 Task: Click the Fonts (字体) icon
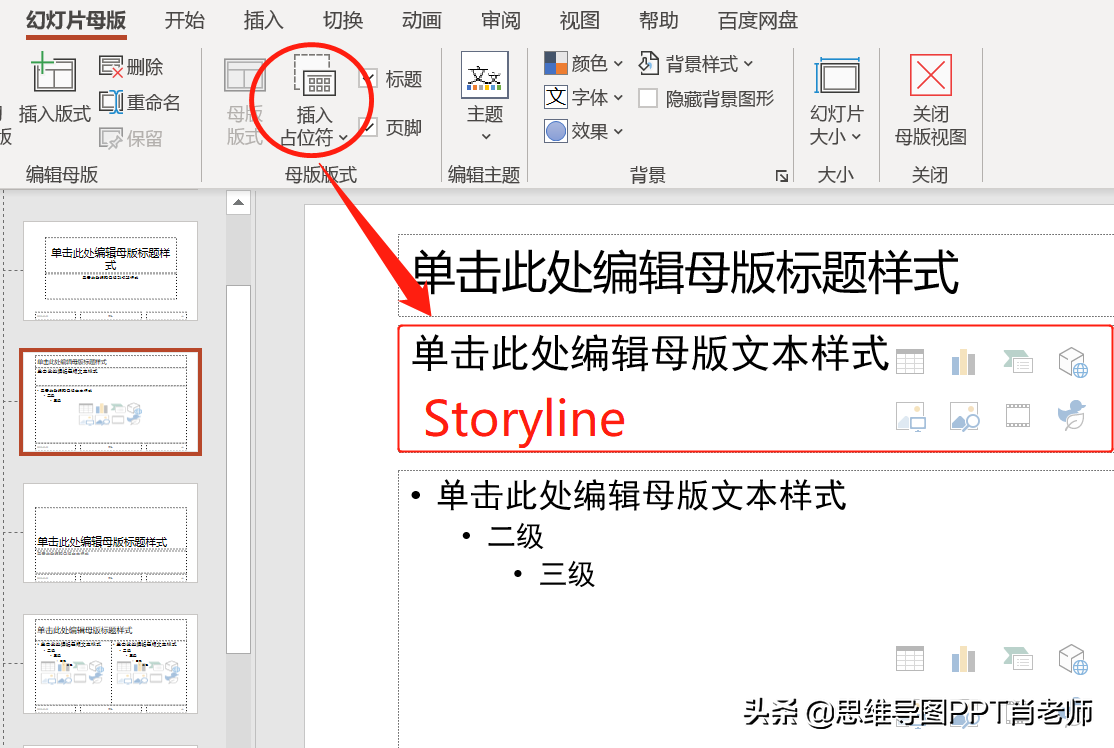tap(556, 97)
